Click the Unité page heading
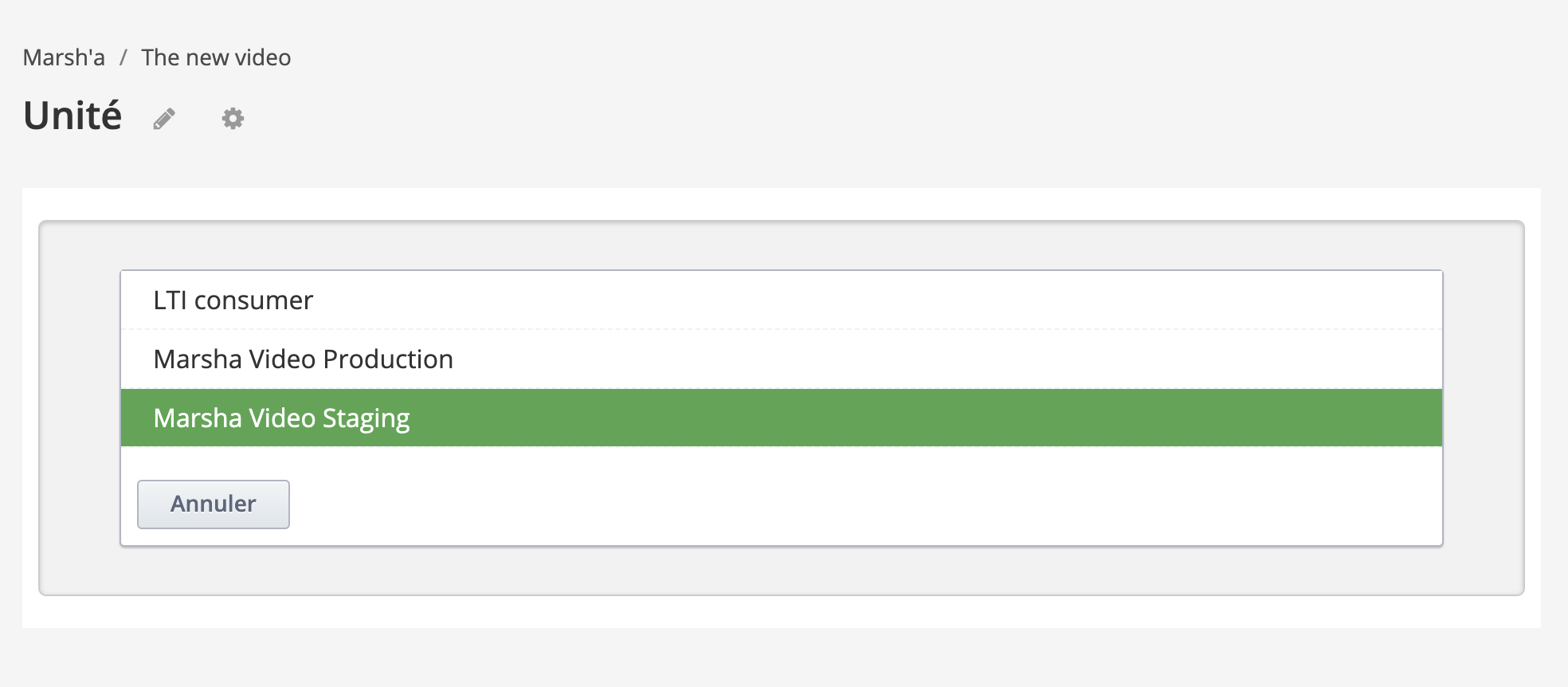 pyautogui.click(x=73, y=116)
